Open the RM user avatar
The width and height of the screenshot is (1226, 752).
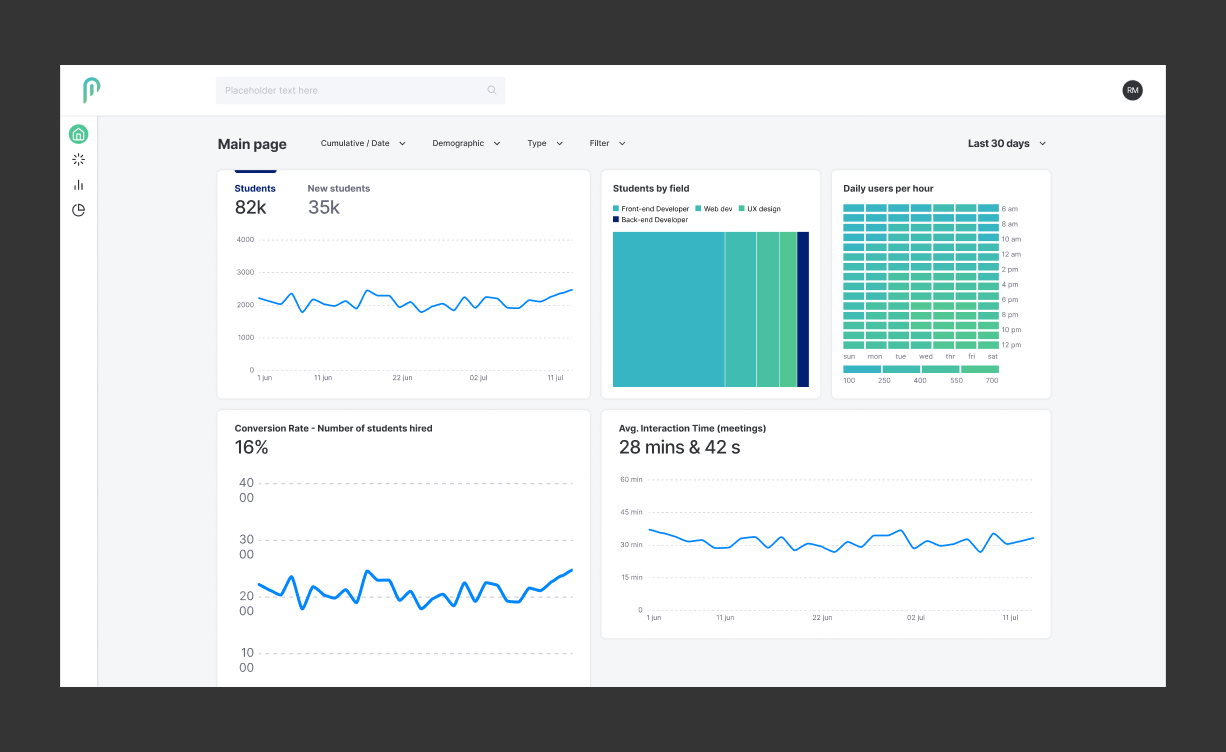point(1132,90)
